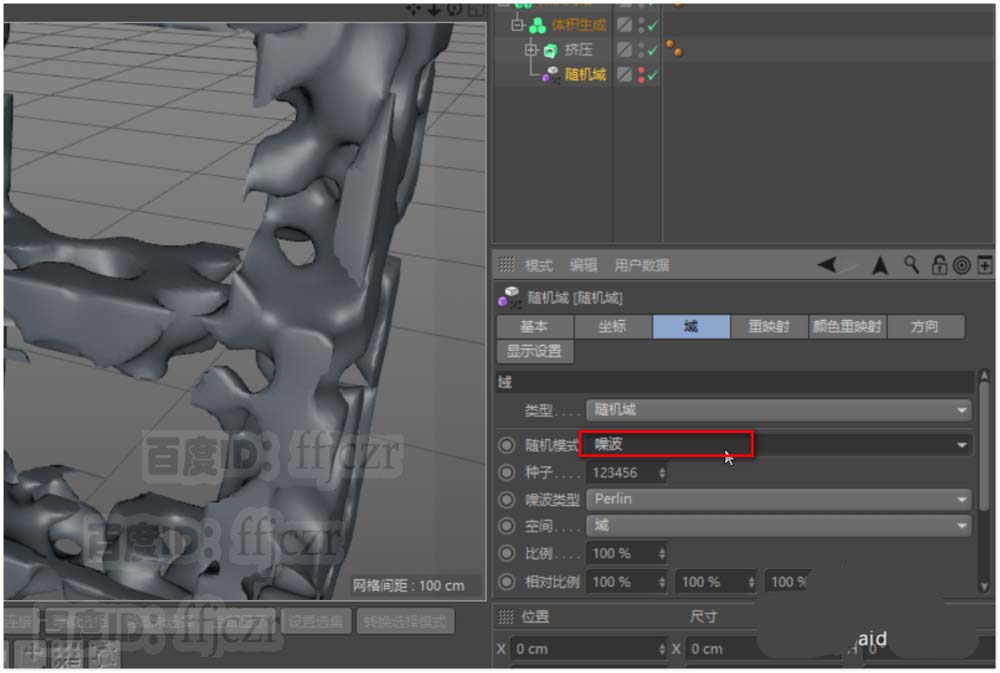Click the new Attribute Manager plus icon

(985, 265)
